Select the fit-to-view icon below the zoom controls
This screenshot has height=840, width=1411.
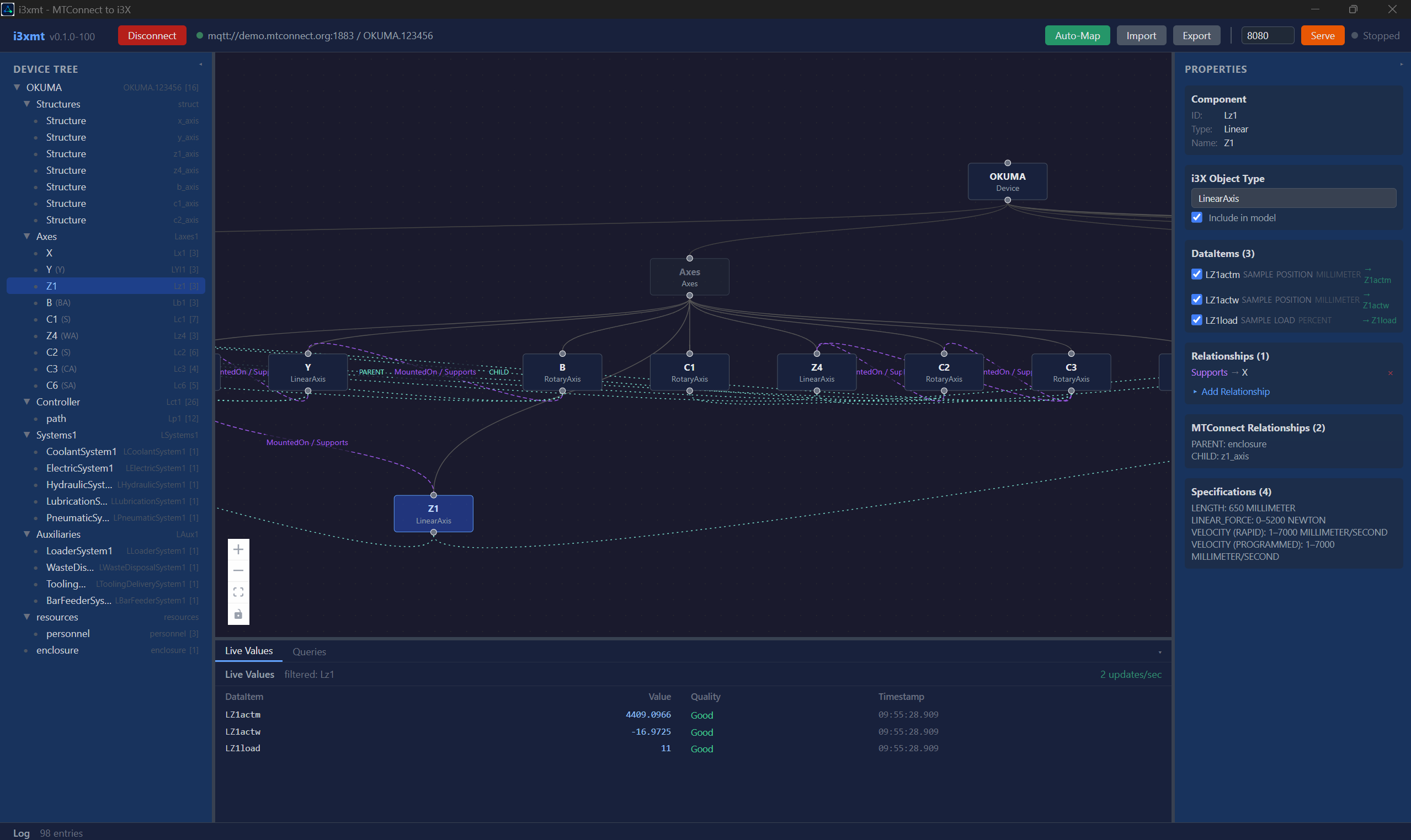238,591
